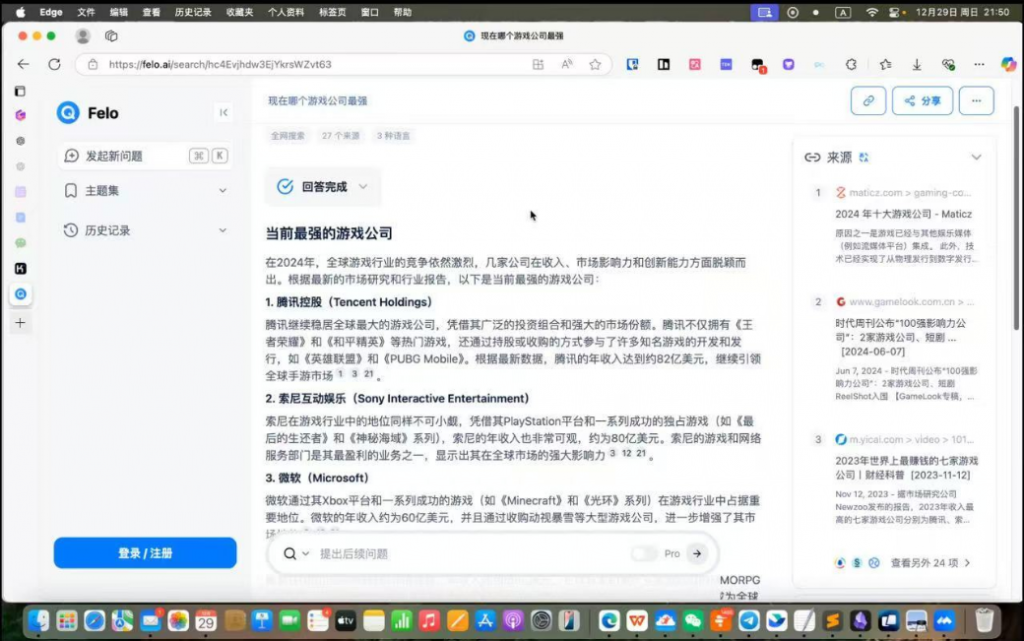This screenshot has width=1024, height=641.
Task: Open source 2023年世界上最赚钱的七家游戏公司
Action: [x=906, y=468]
